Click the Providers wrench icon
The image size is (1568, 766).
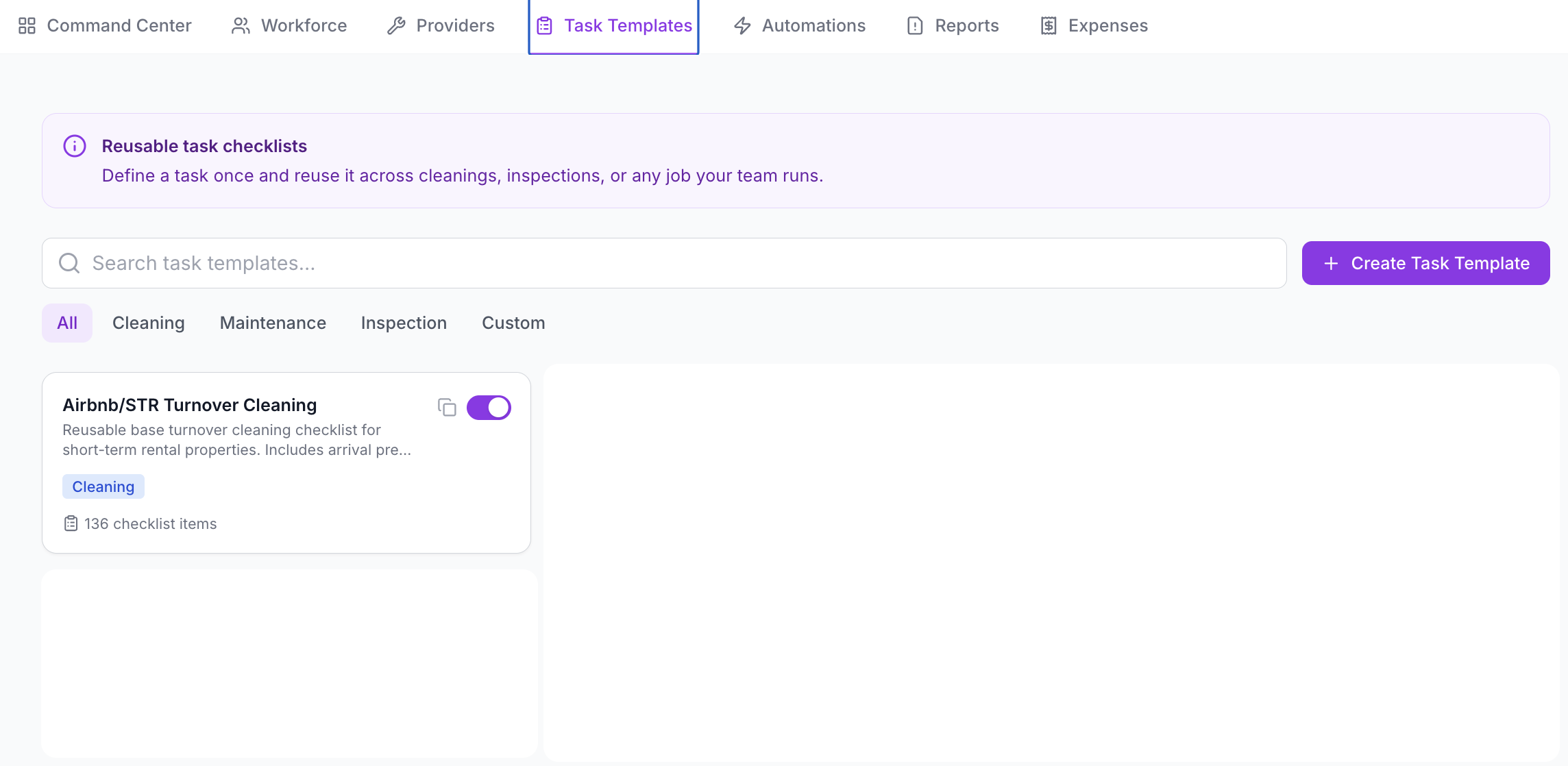[396, 26]
